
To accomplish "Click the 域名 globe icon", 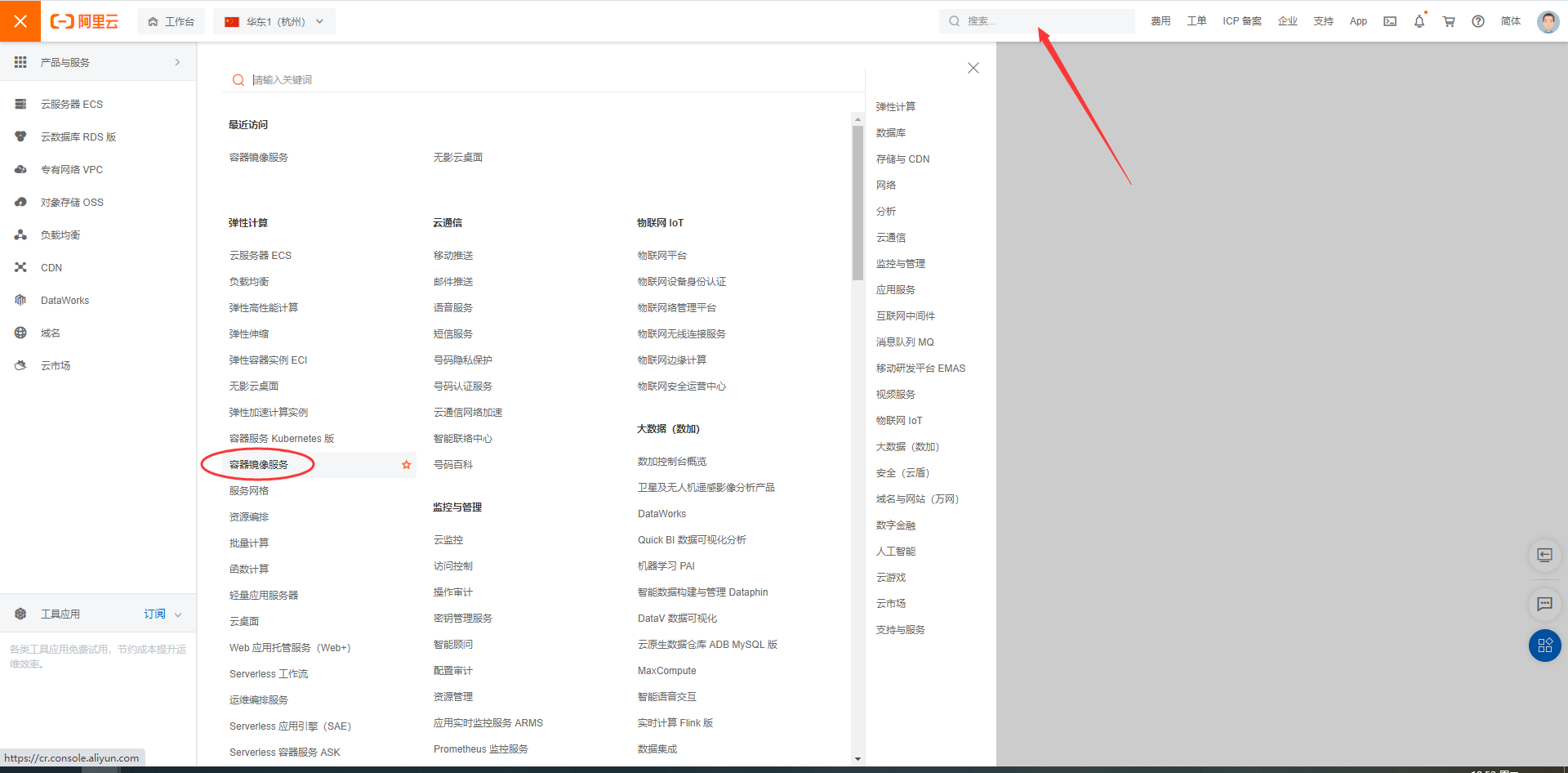I will [20, 333].
